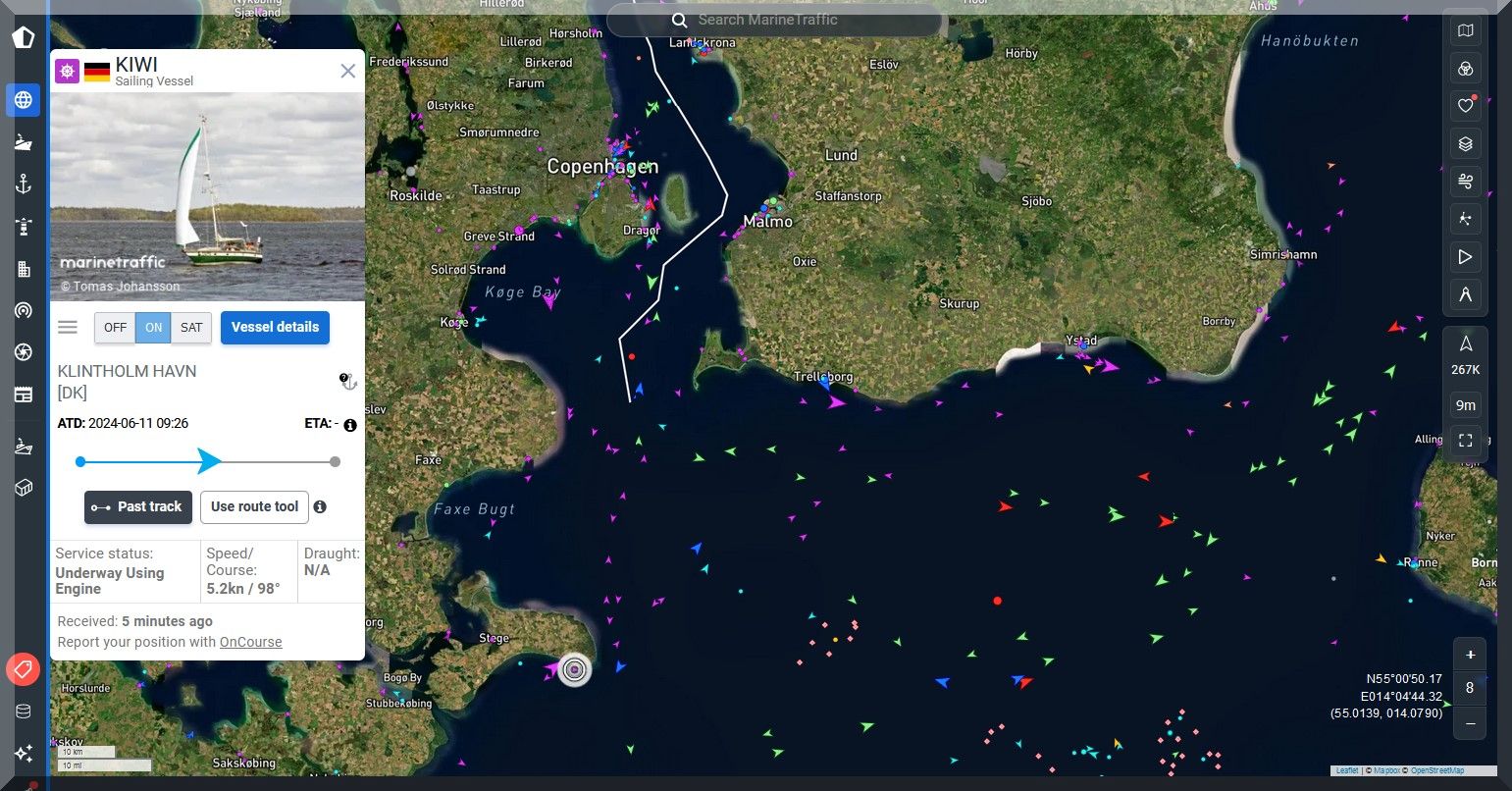The height and width of the screenshot is (791, 1512).
Task: Open the Ports anchor icon in sidebar
Action: click(x=24, y=185)
